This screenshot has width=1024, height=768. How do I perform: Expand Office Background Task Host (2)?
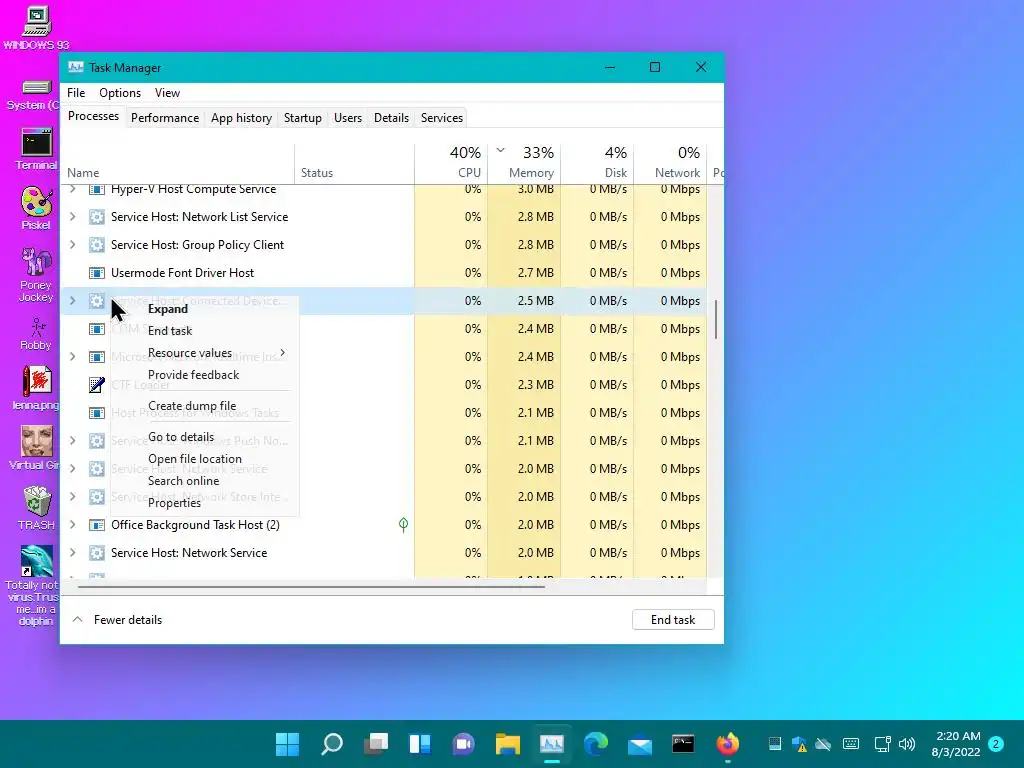[x=72, y=525]
